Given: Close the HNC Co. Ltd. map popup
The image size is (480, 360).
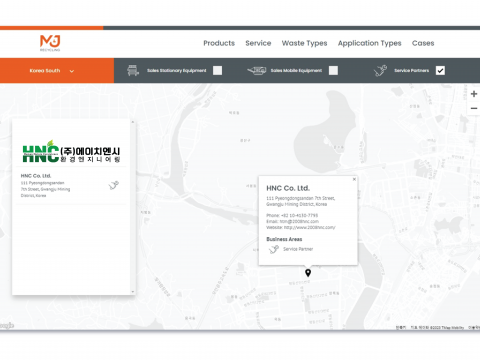Looking at the screenshot, I should [354, 179].
